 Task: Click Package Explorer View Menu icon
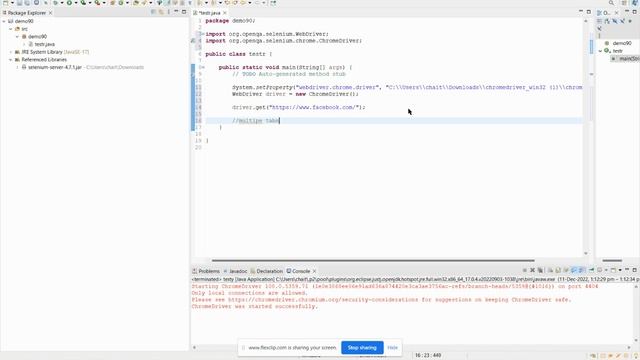click(x=169, y=12)
